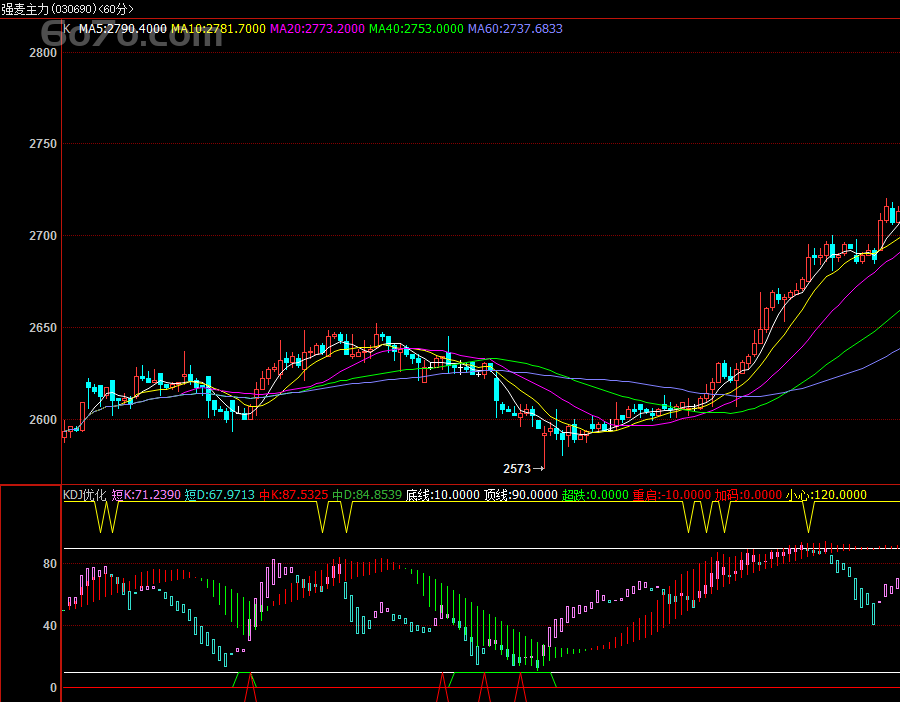Click the 短D:67.9713 value label
This screenshot has height=702, width=900.
tap(220, 495)
